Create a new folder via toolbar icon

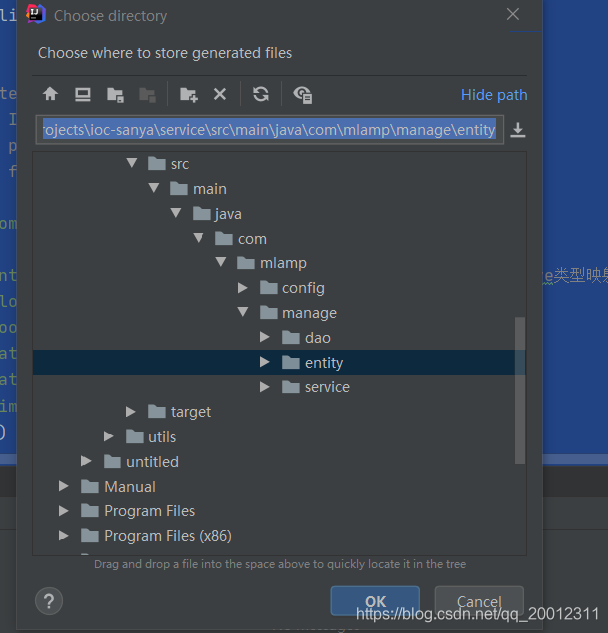tap(189, 95)
